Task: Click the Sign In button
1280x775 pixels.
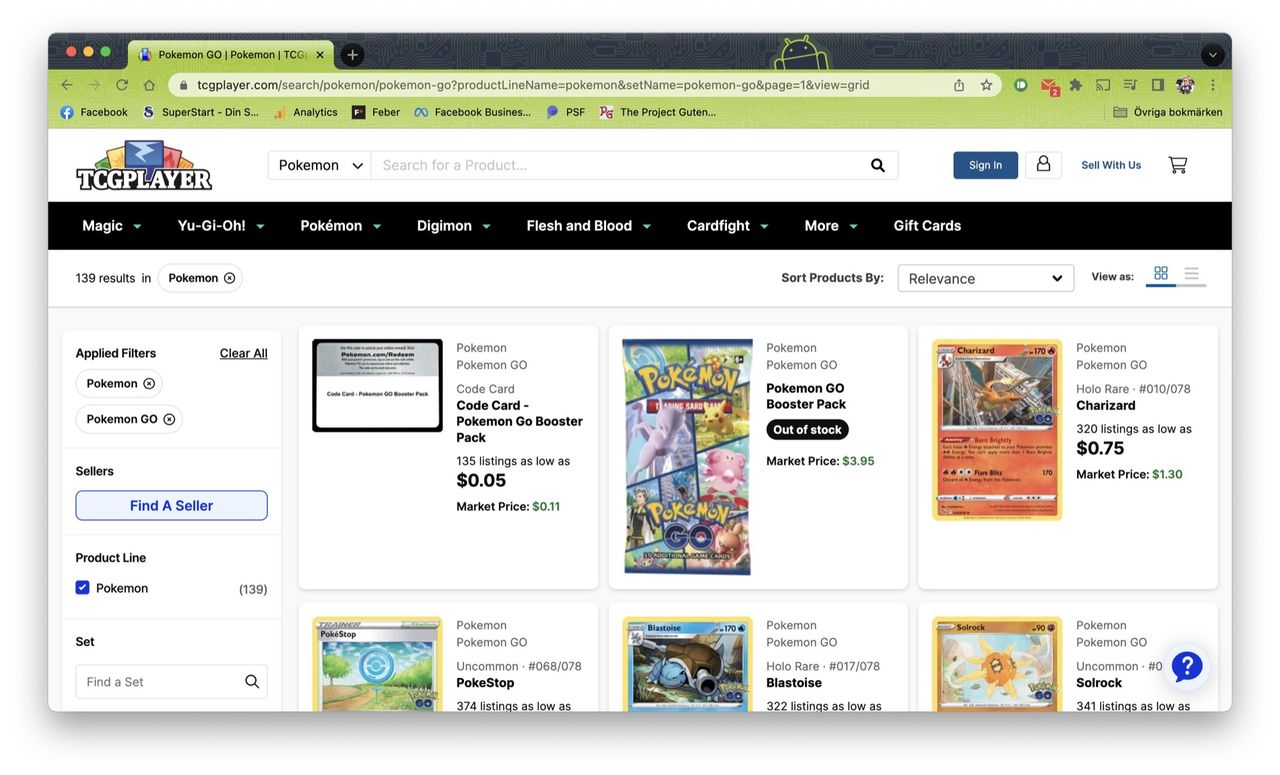Action: pyautogui.click(x=985, y=165)
